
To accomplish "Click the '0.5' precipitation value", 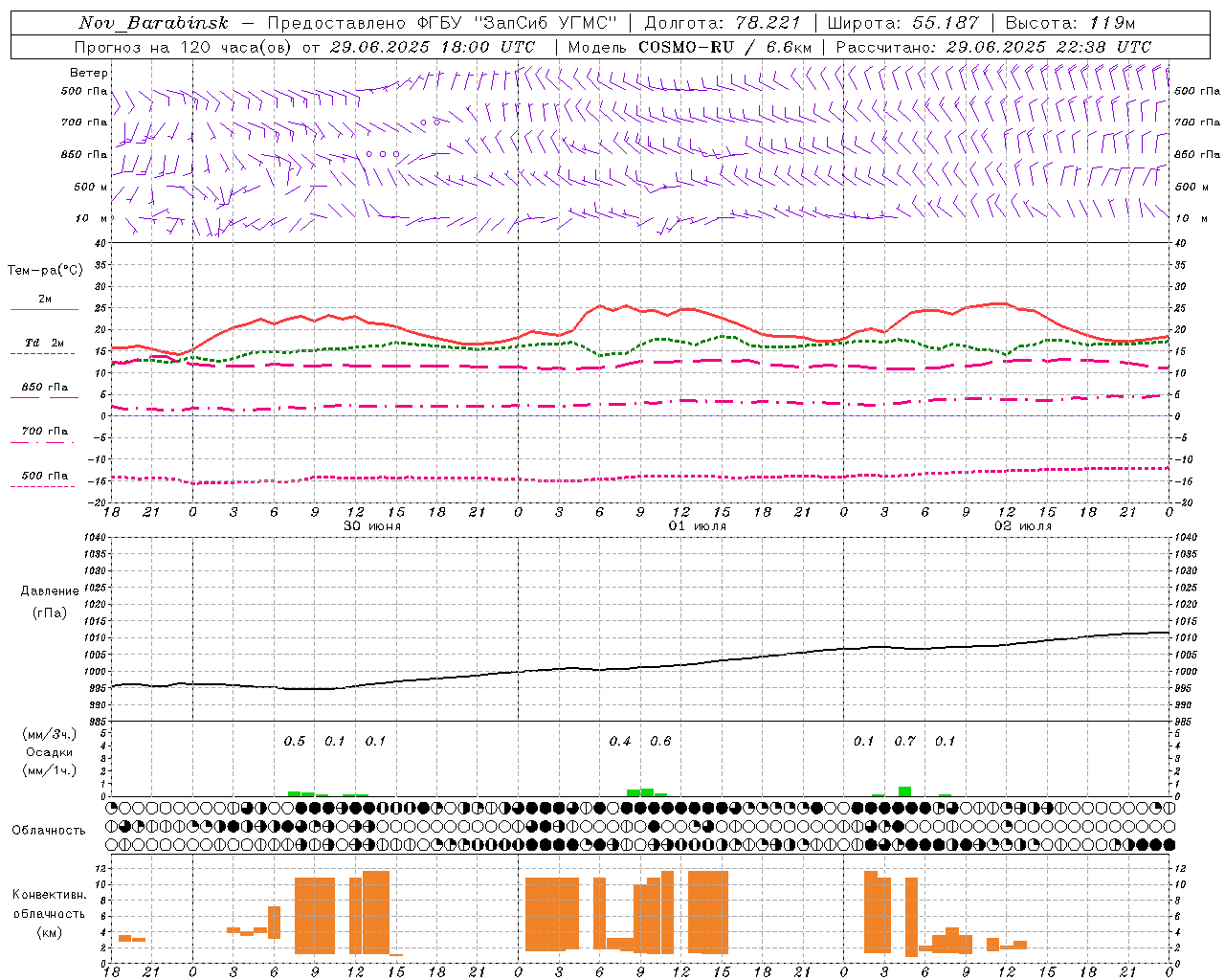I will click(x=295, y=741).
